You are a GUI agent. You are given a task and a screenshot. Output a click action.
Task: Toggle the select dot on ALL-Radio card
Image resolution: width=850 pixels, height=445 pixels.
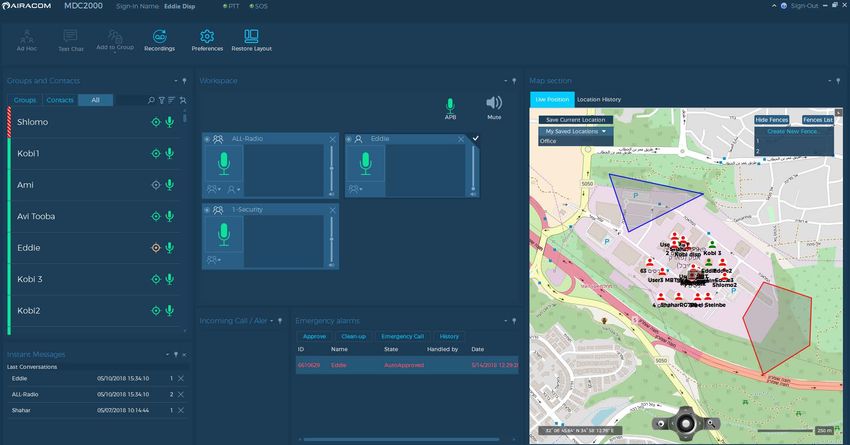click(207, 139)
